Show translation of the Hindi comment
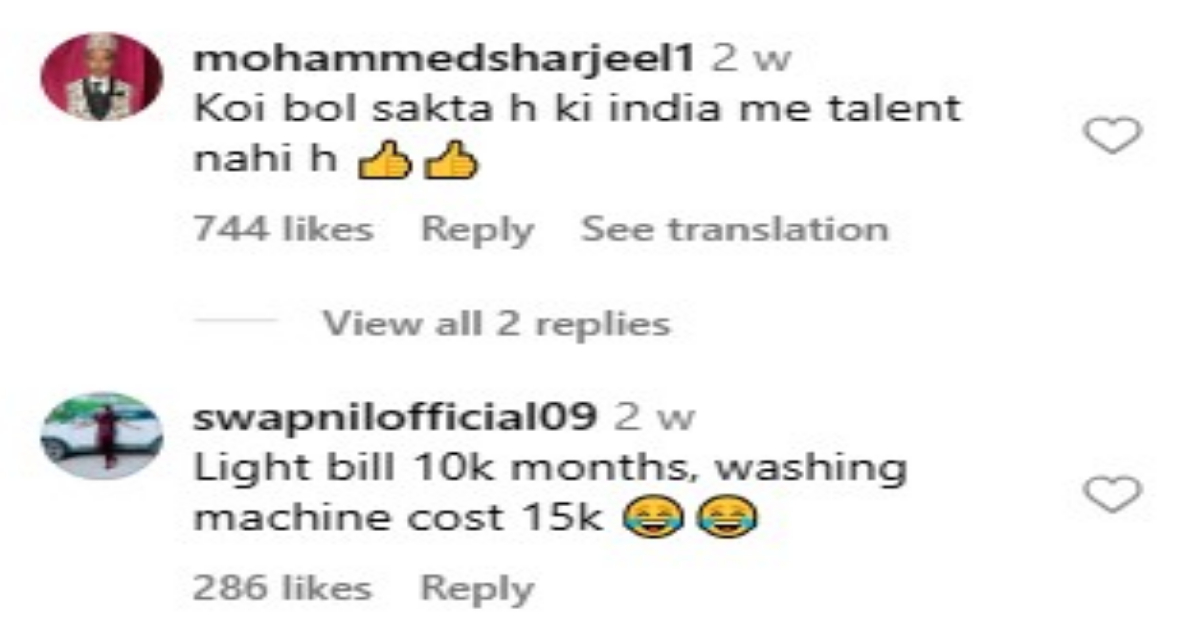This screenshot has height=628, width=1200. click(735, 229)
